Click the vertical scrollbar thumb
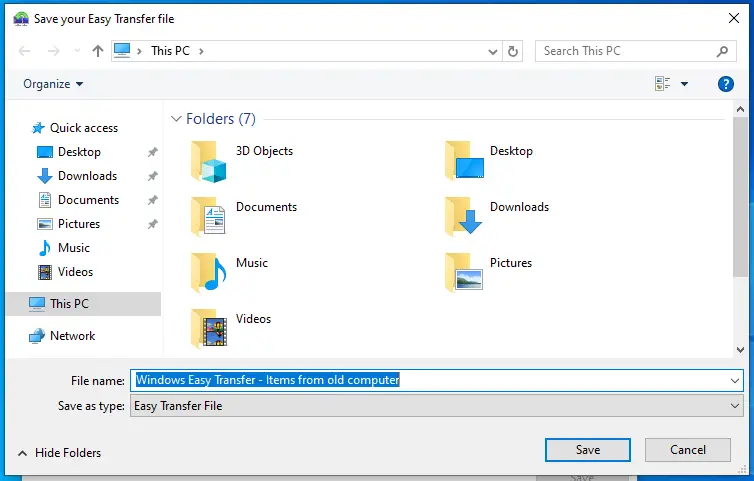The width and height of the screenshot is (754, 481). [x=740, y=197]
